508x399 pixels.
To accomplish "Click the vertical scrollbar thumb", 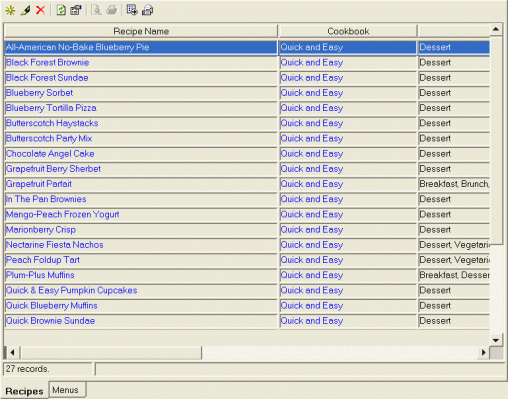I will [x=496, y=140].
